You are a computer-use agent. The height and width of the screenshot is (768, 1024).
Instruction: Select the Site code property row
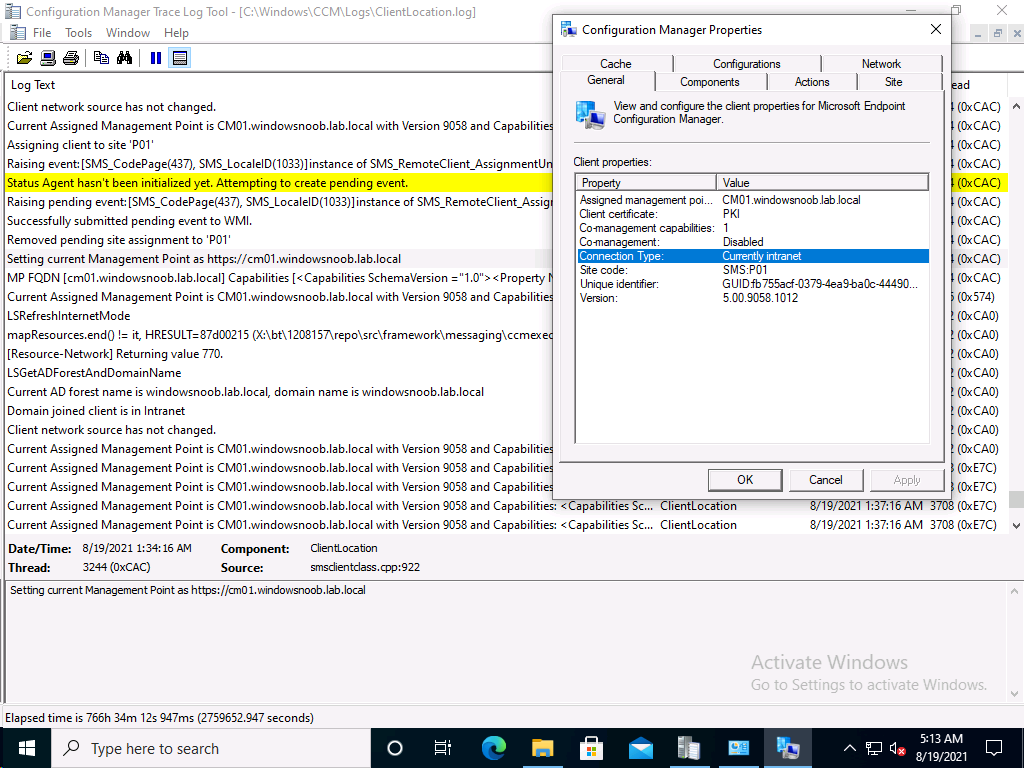[x=752, y=270]
